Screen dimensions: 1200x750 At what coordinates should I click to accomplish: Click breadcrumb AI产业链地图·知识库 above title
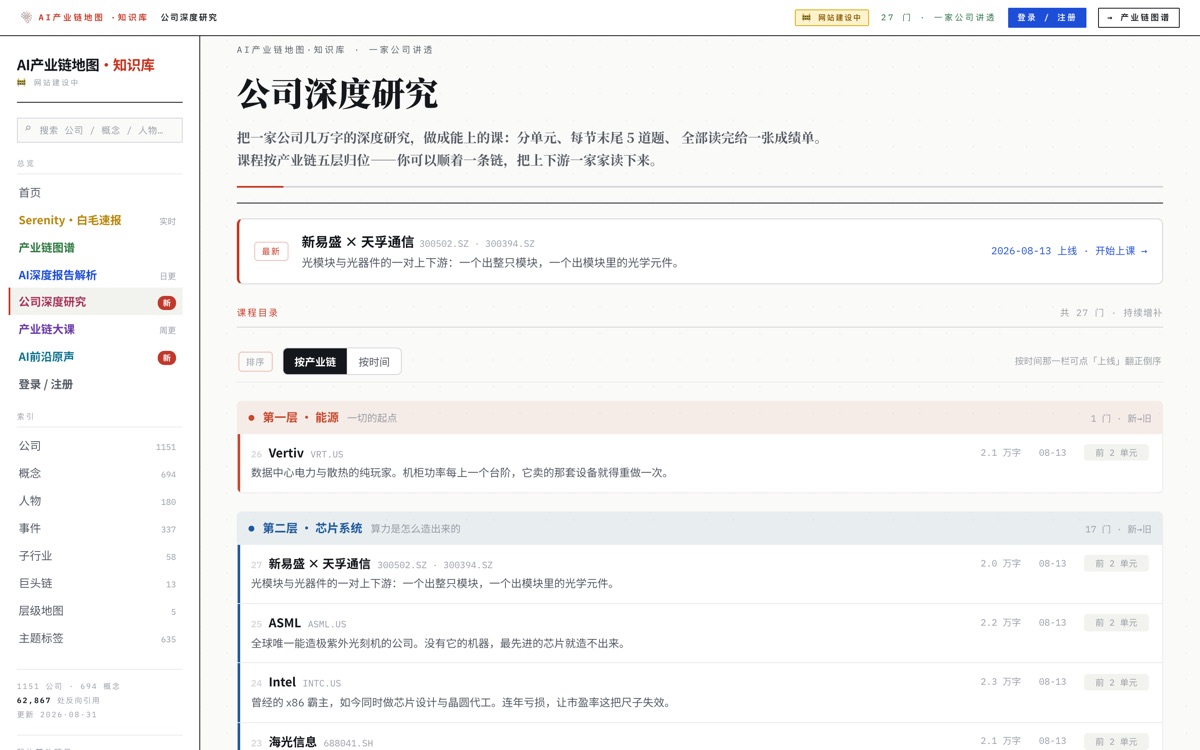click(x=291, y=49)
